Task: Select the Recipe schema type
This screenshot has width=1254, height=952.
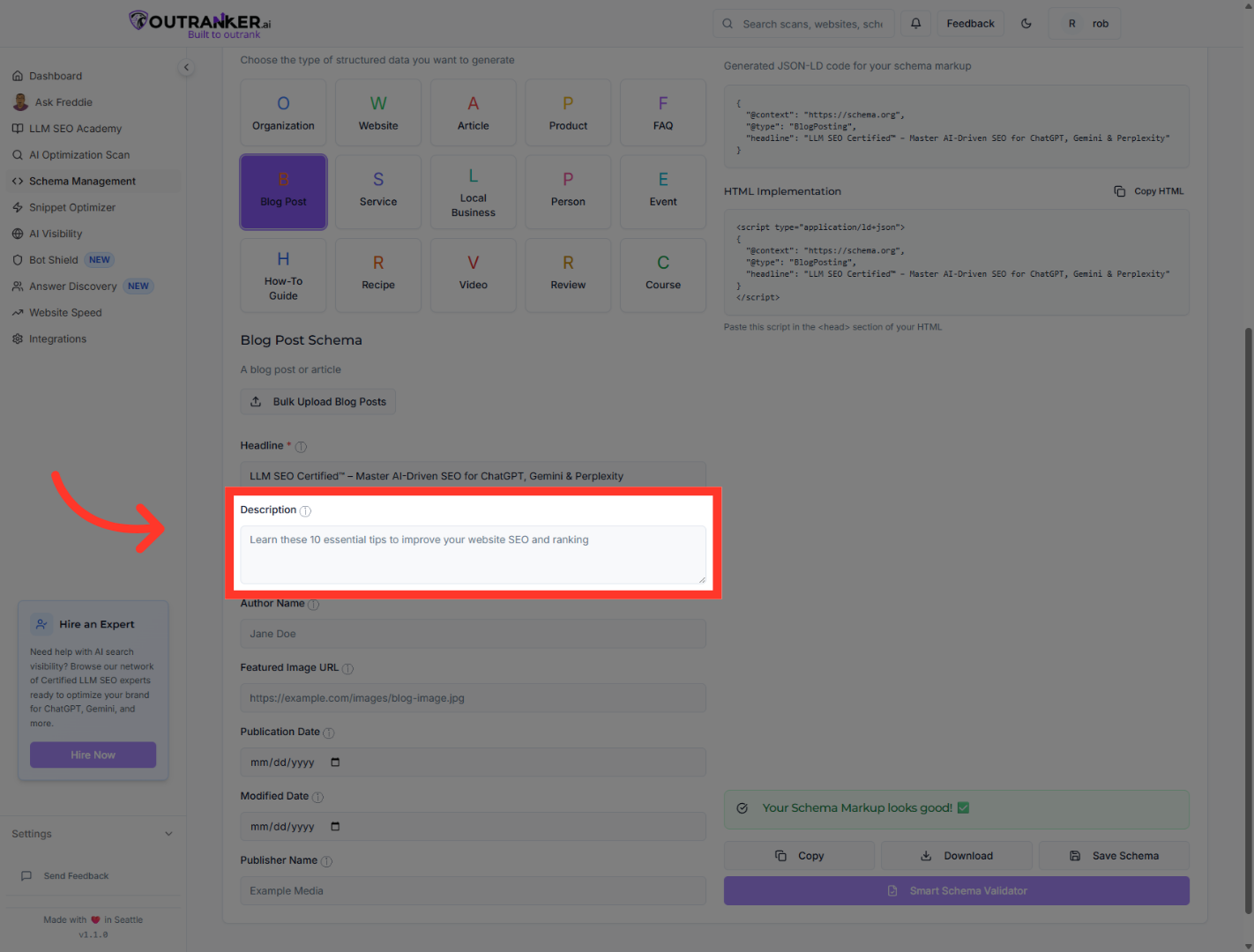Action: click(x=378, y=275)
